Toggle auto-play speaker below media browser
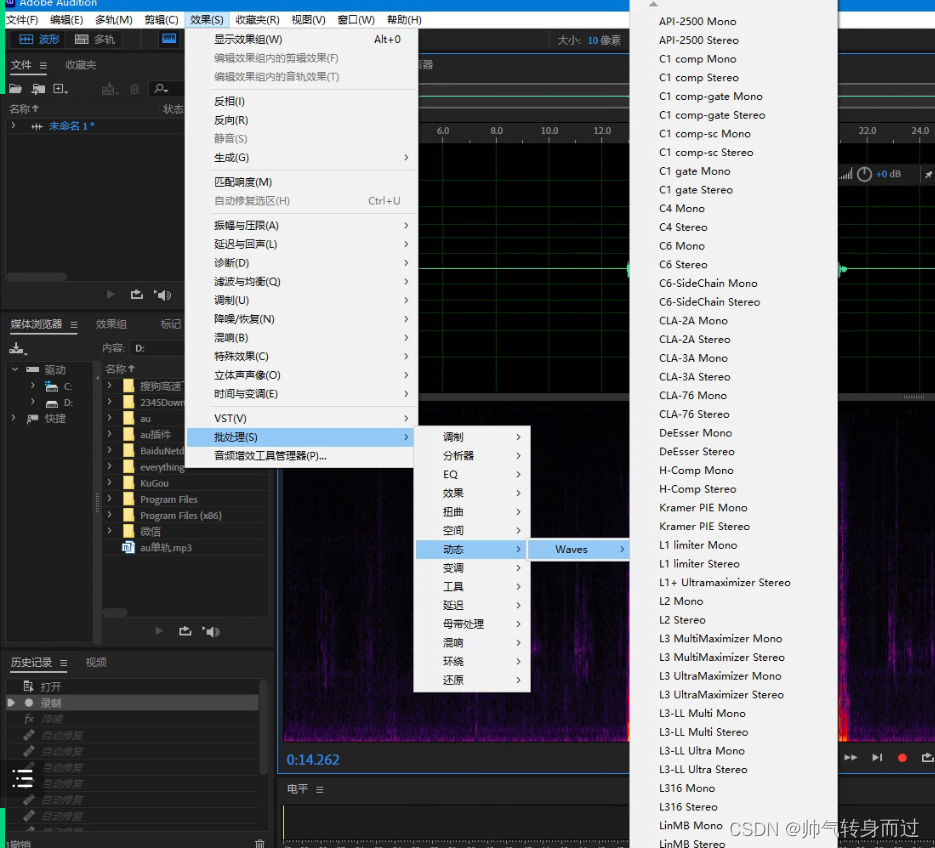Image resolution: width=935 pixels, height=848 pixels. click(211, 631)
